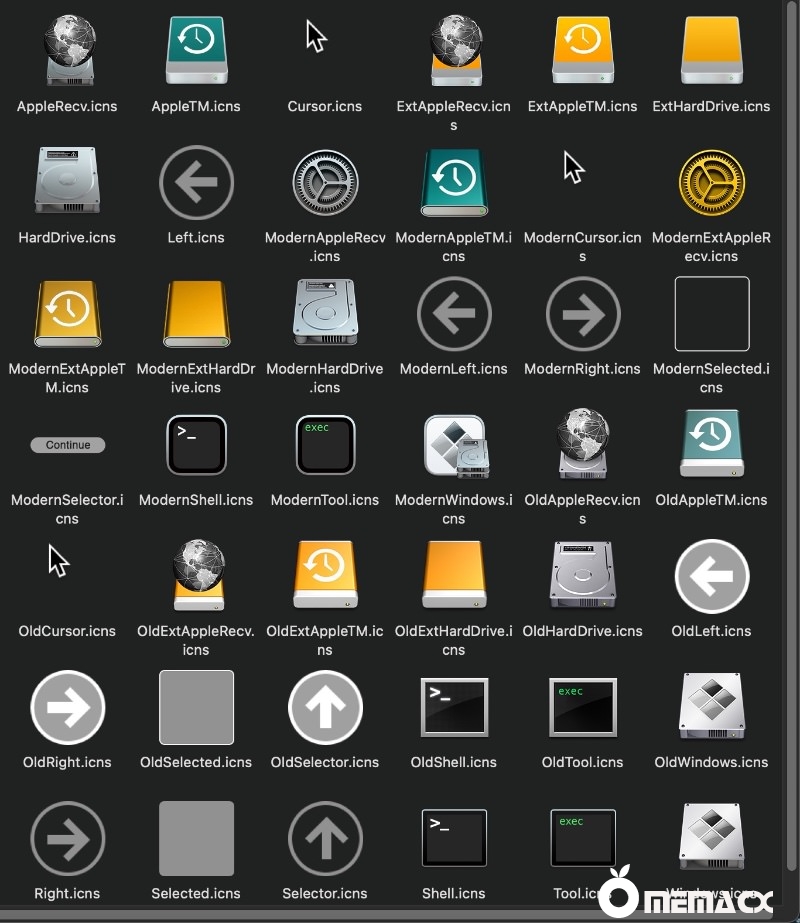Select the OldLeft.icns white arrow icon

pyautogui.click(x=711, y=576)
